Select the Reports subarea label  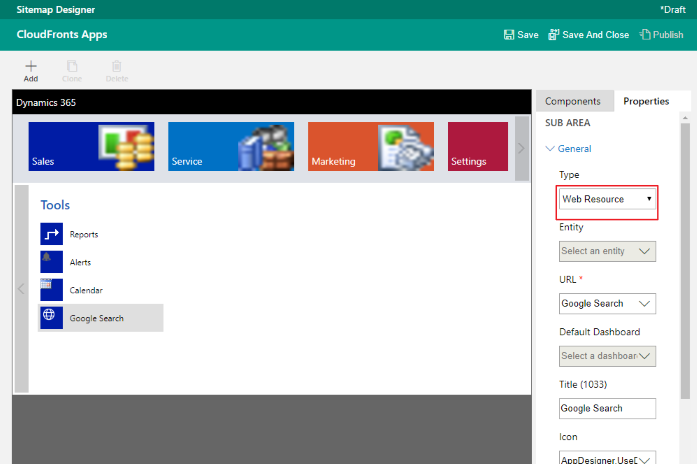(x=84, y=234)
